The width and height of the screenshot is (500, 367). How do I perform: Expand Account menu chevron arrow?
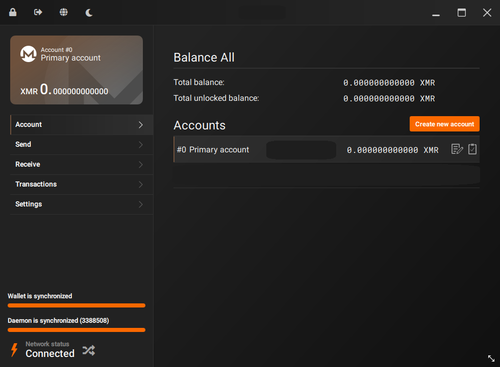point(141,125)
